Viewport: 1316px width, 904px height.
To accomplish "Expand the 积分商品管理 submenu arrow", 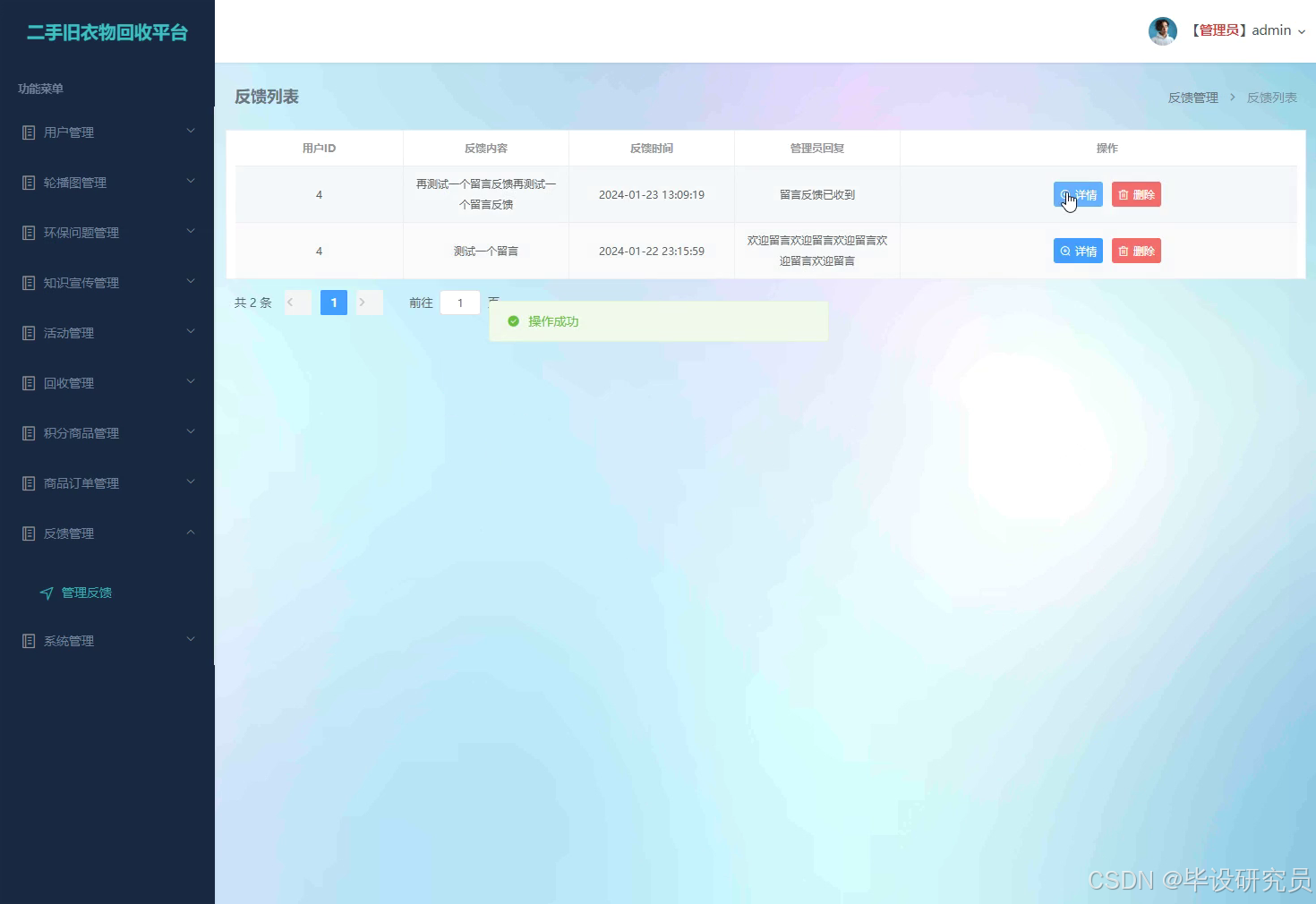I will tap(191, 431).
